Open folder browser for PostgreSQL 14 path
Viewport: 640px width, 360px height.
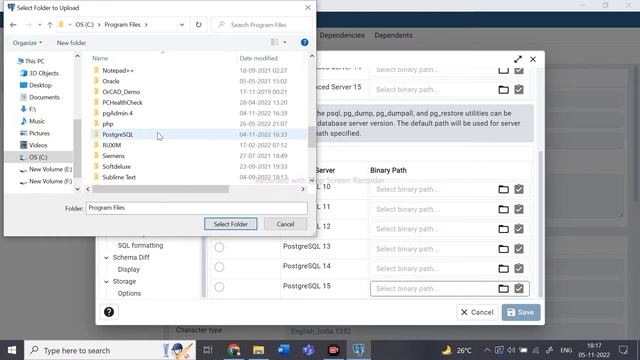[x=503, y=269]
